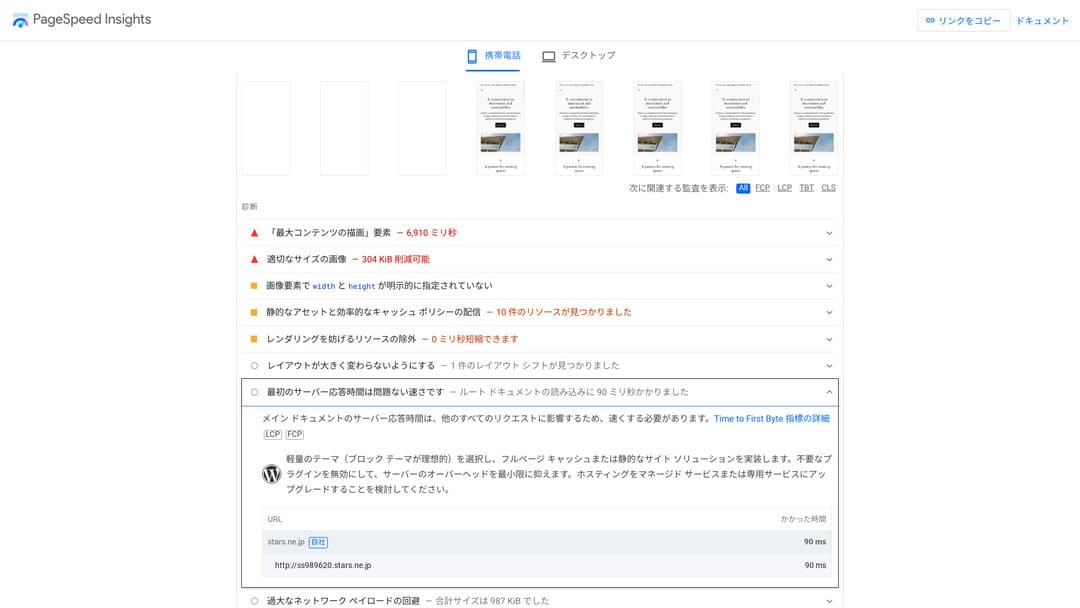Click the PageSpeed Insights logo icon
Viewport: 1080px width, 608px height.
point(20,20)
